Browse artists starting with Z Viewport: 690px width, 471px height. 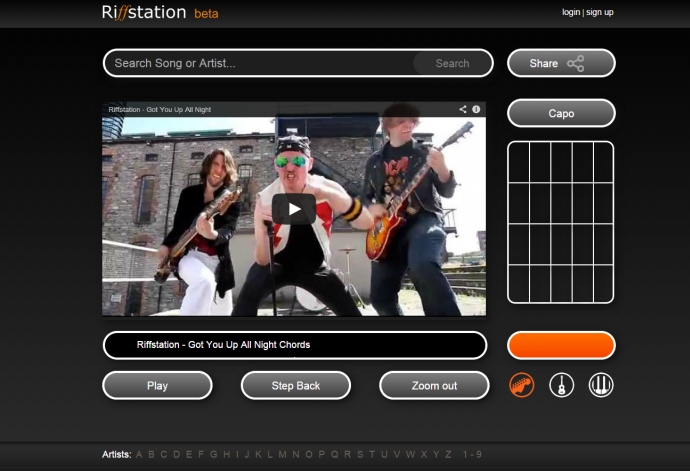pos(448,454)
